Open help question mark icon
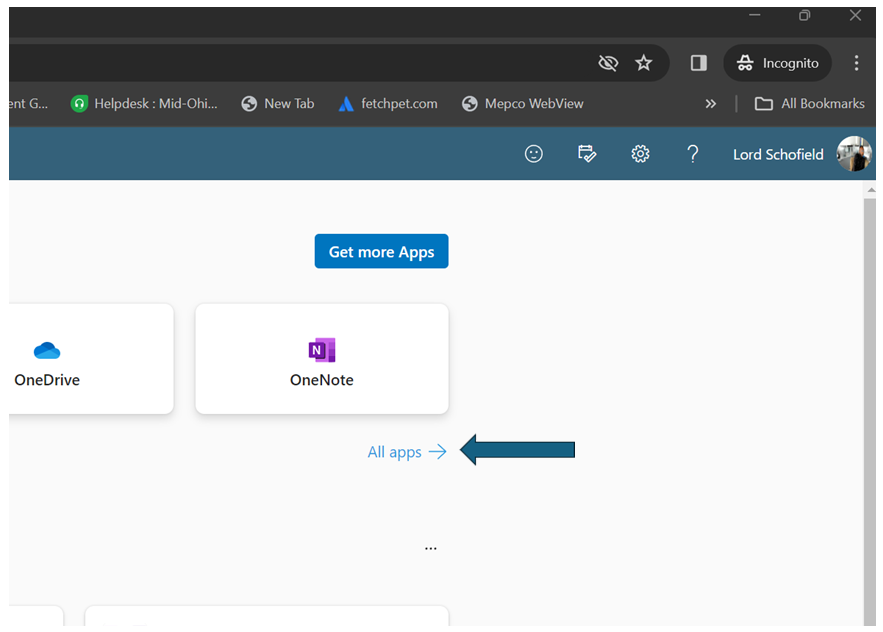883x632 pixels. tap(693, 154)
